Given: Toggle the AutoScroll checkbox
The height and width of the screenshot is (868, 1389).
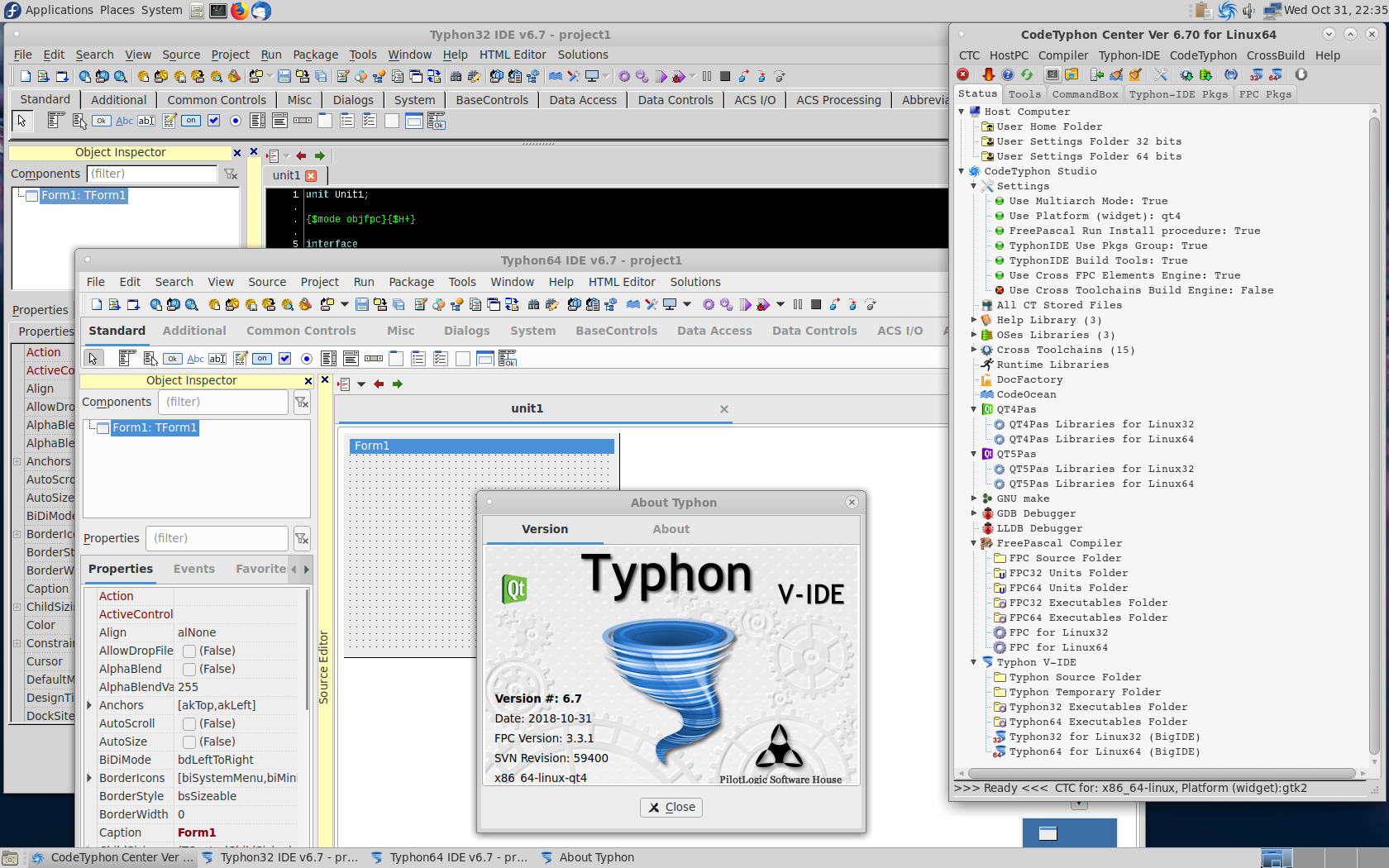Looking at the screenshot, I should tap(189, 723).
